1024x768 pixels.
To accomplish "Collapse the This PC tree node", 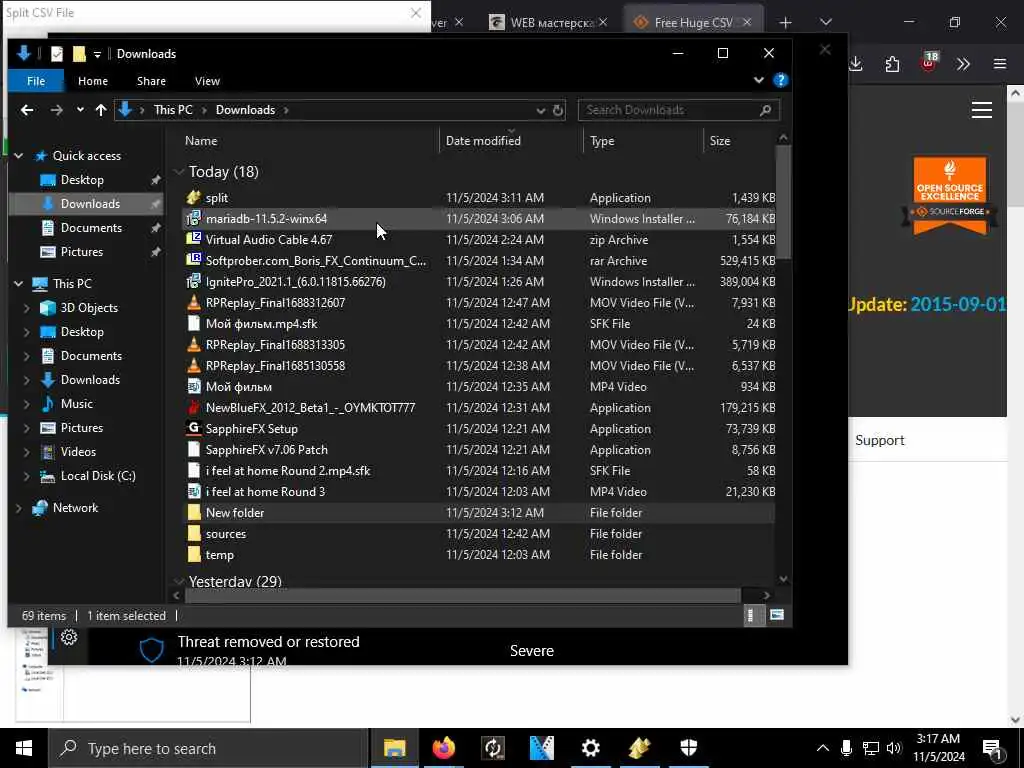I will [19, 283].
